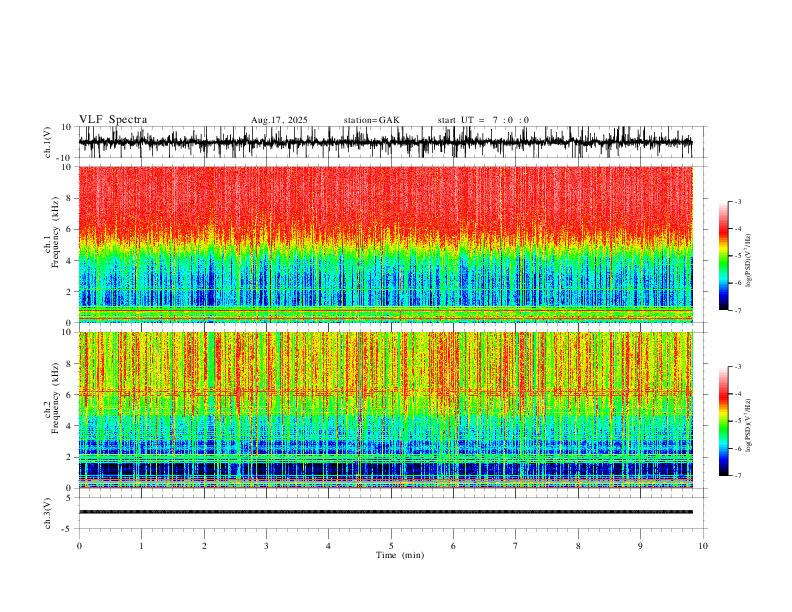This screenshot has width=792, height=612.
Task: Click time axis tick label "4"
Action: [x=328, y=546]
